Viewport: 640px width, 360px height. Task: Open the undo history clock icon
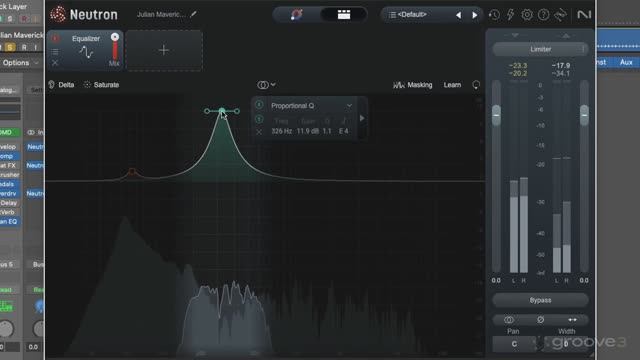click(x=494, y=15)
